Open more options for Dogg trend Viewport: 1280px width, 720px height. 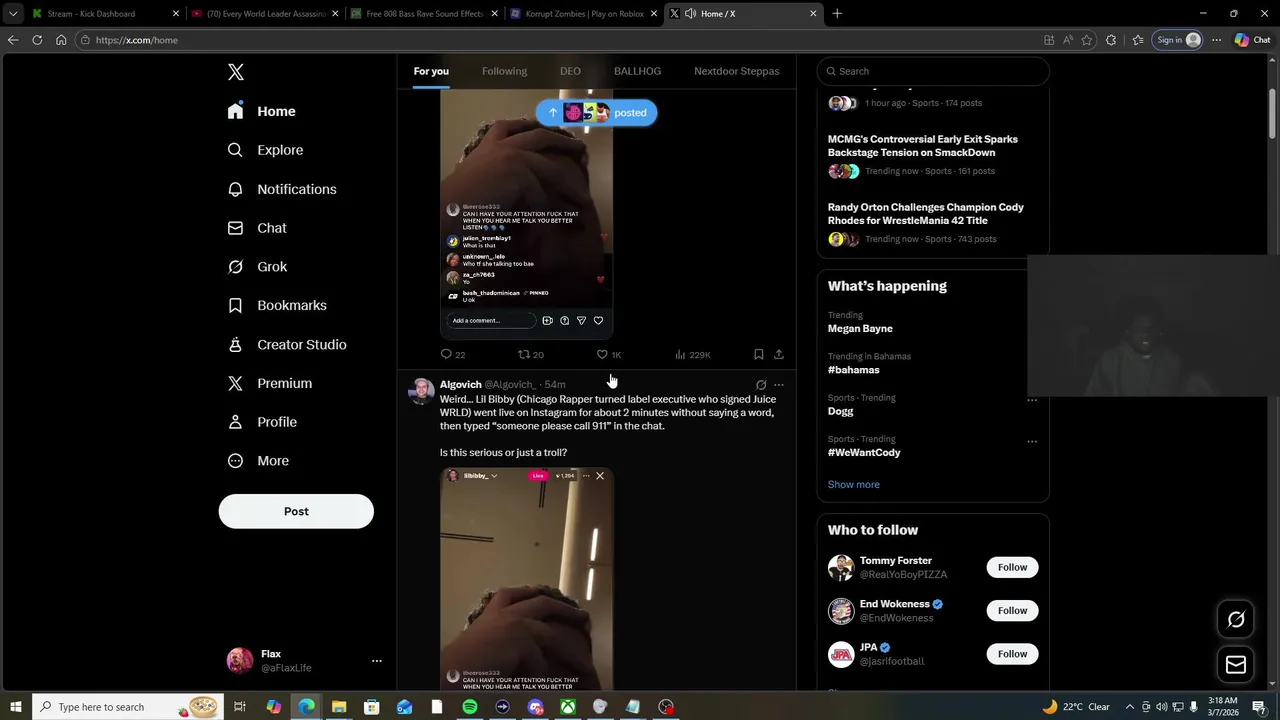point(1032,400)
